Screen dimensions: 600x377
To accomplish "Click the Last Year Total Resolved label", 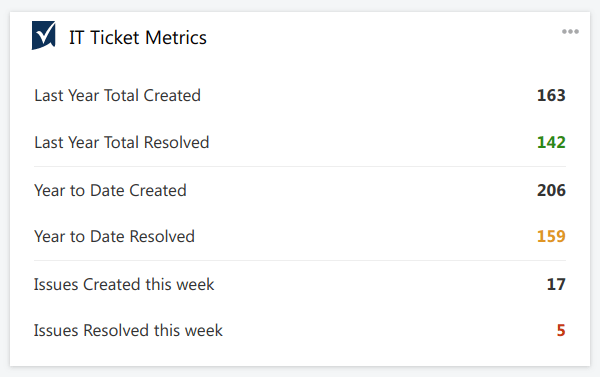I will coord(122,142).
